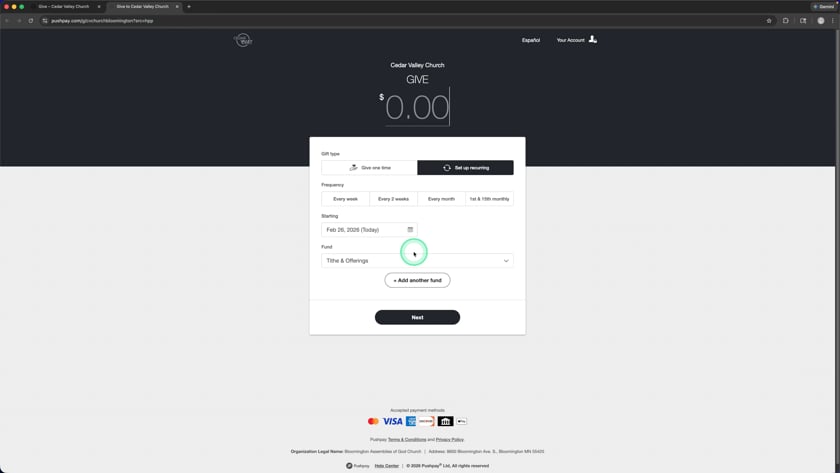Choose 1st & 15th monthly frequency

click(x=490, y=199)
